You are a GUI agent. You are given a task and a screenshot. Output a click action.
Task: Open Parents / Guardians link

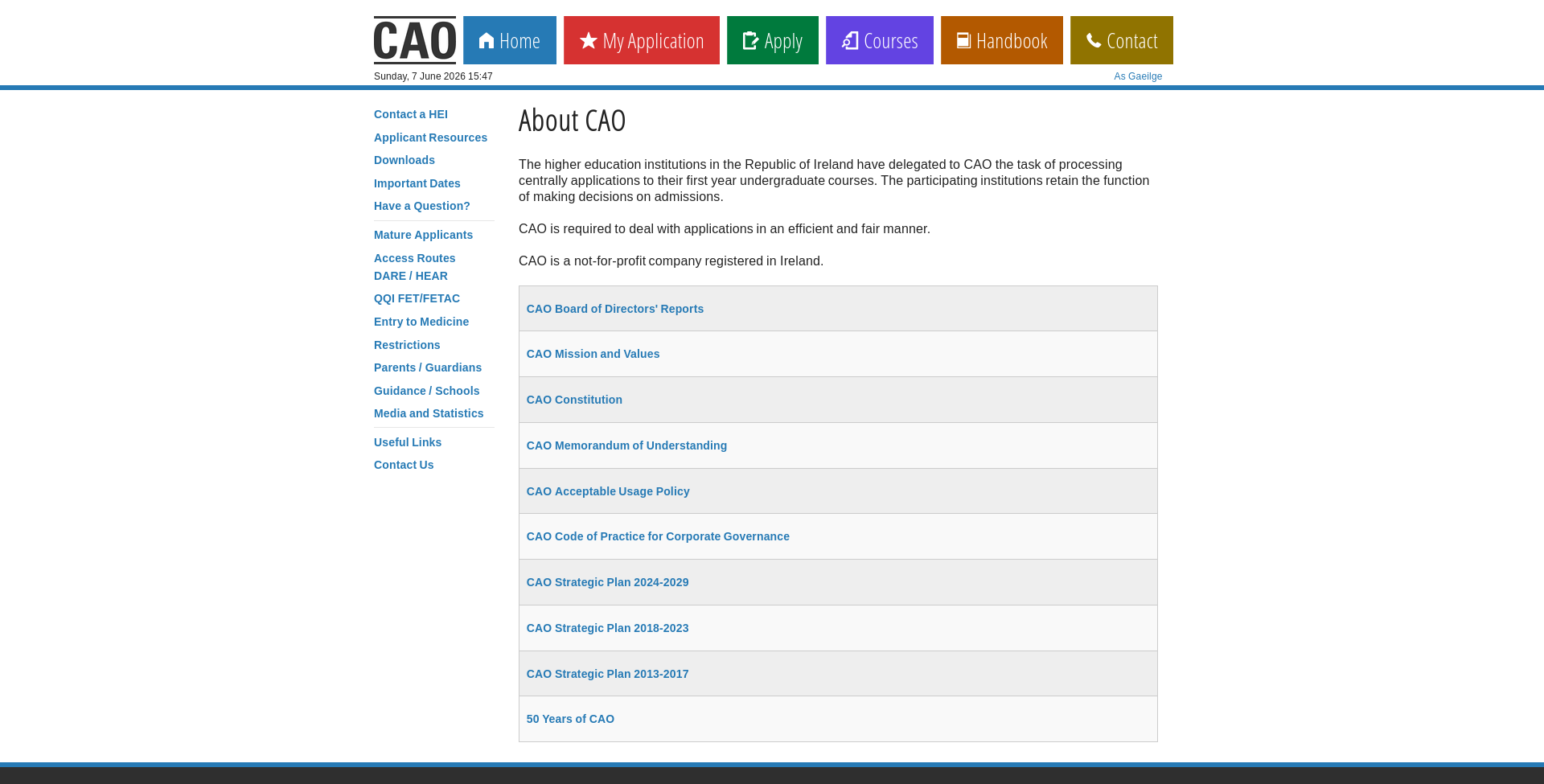pos(428,367)
